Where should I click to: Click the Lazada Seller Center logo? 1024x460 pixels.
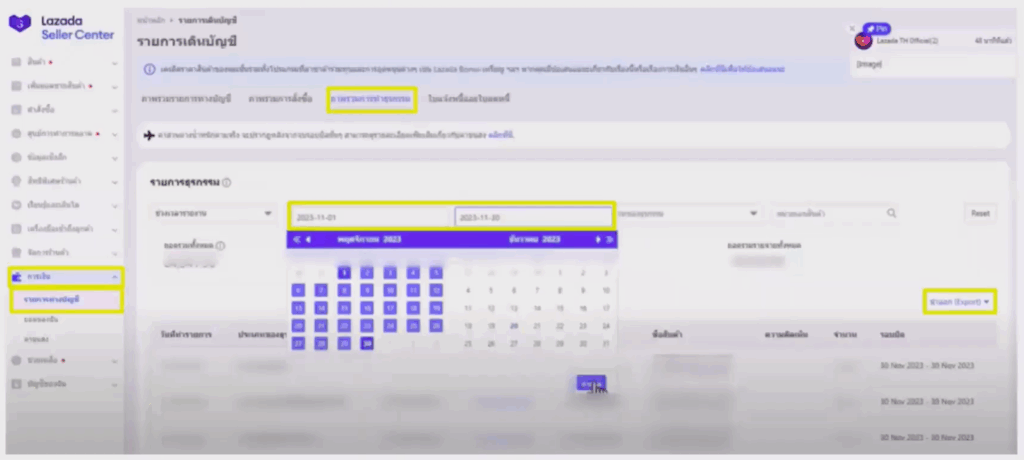coord(61,27)
